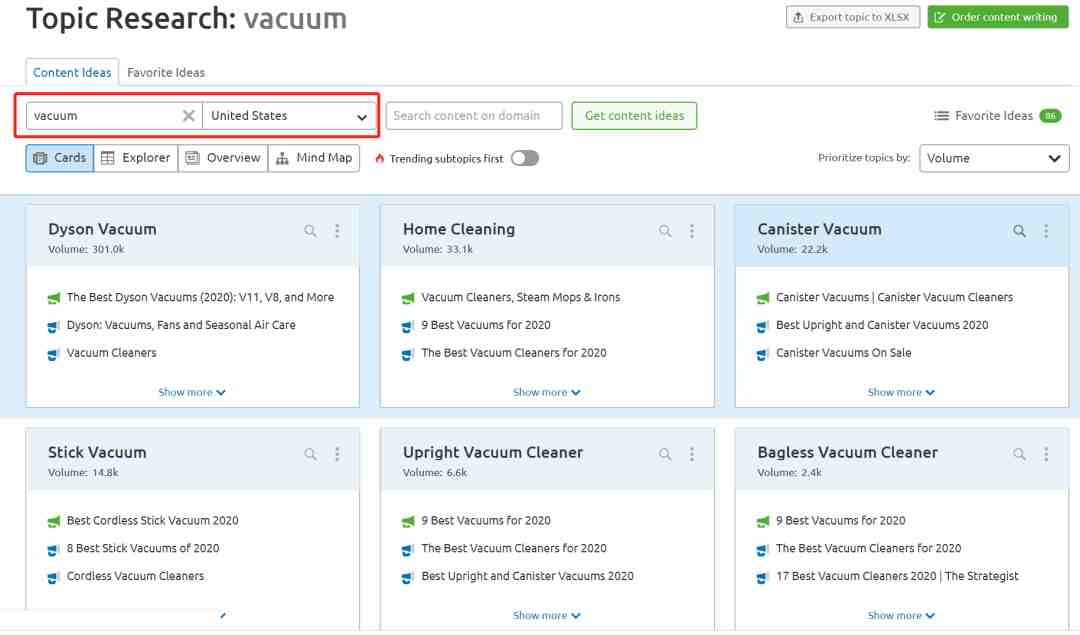Click Export topic to XLSX button
The height and width of the screenshot is (635, 1080).
[x=853, y=17]
